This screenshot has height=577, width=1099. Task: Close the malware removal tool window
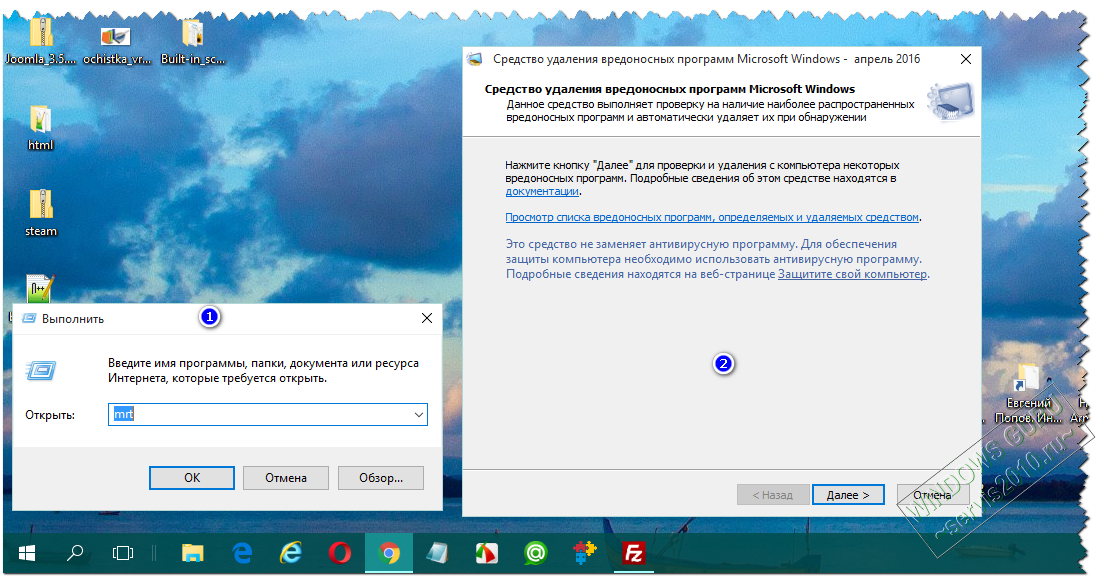(x=966, y=59)
